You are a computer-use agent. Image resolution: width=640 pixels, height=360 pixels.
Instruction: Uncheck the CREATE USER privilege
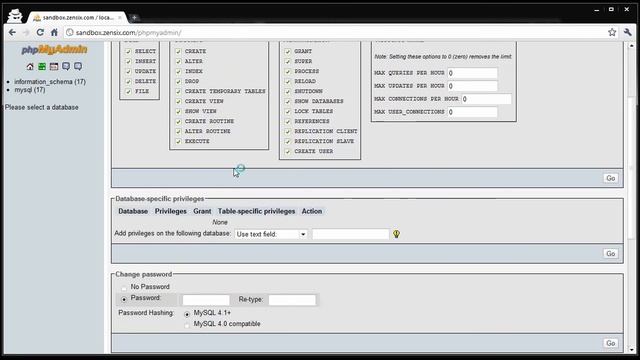coord(288,151)
